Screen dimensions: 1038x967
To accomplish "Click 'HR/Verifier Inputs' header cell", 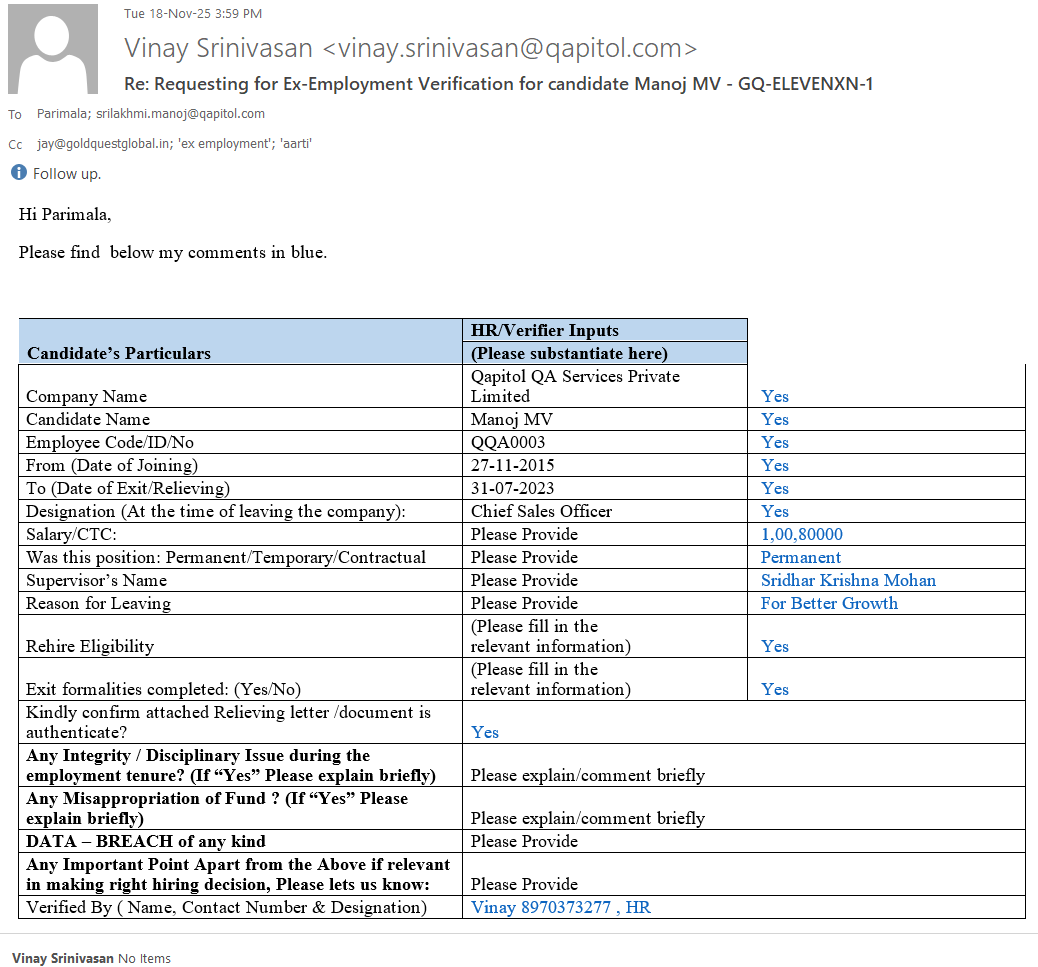I will point(605,330).
